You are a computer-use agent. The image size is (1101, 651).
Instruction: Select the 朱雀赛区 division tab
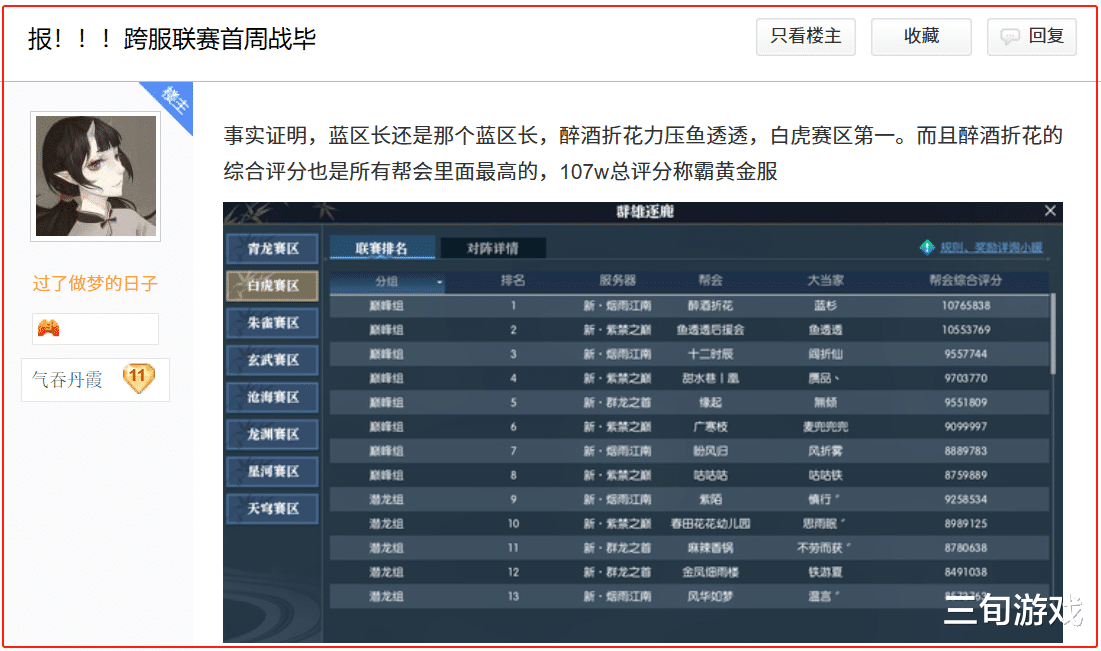click(x=272, y=323)
